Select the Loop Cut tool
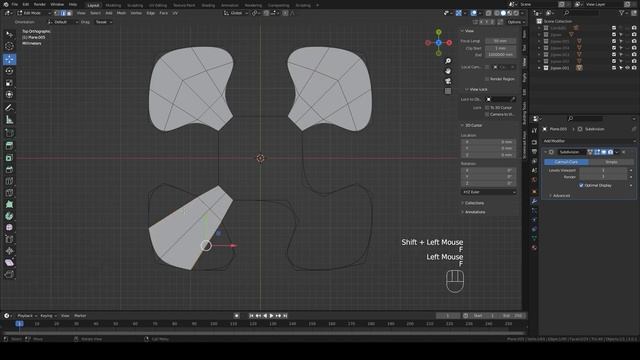This screenshot has height=360, width=640. coord(9,181)
